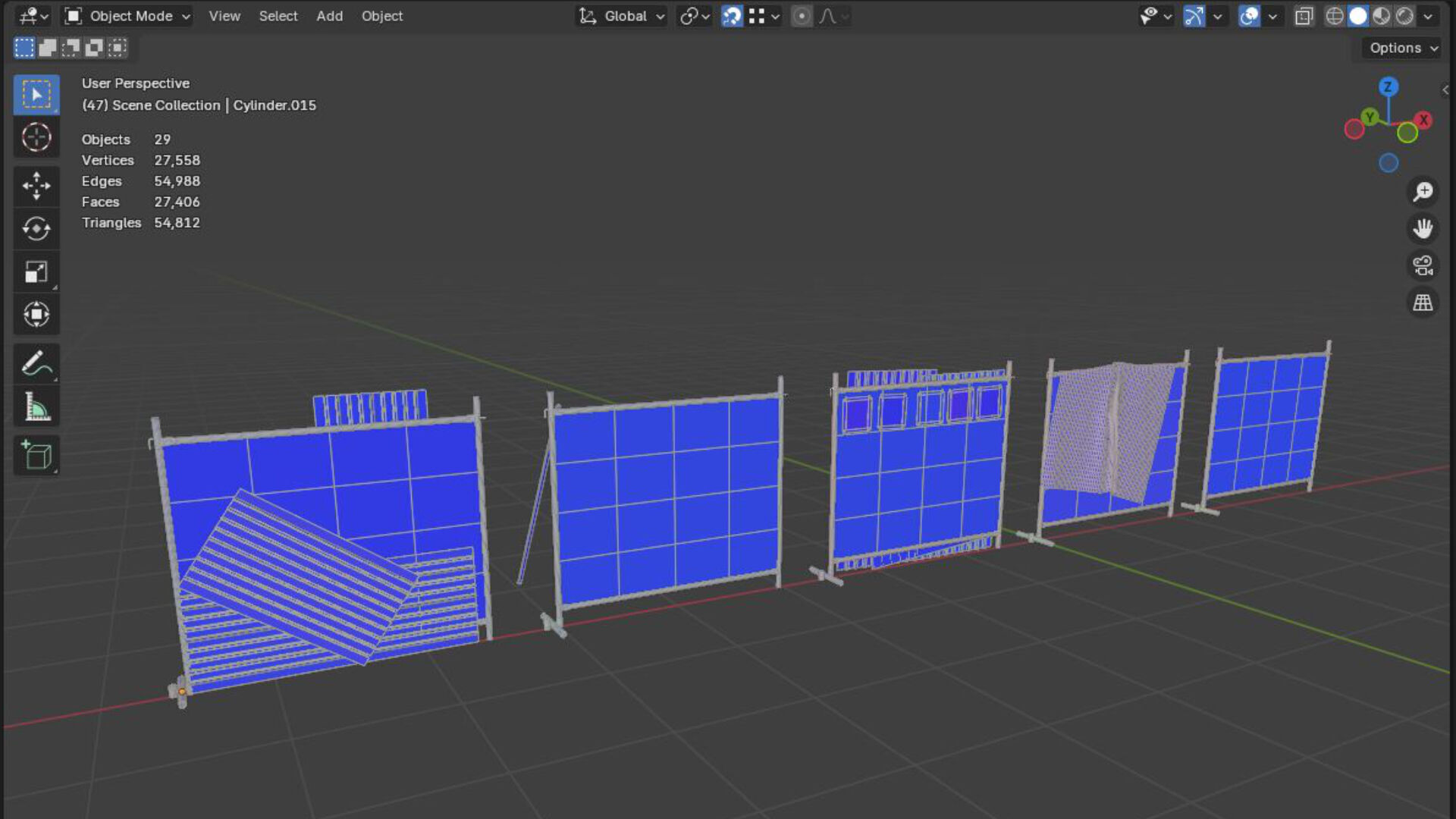
Task: Activate the Rotate tool
Action: (x=36, y=228)
